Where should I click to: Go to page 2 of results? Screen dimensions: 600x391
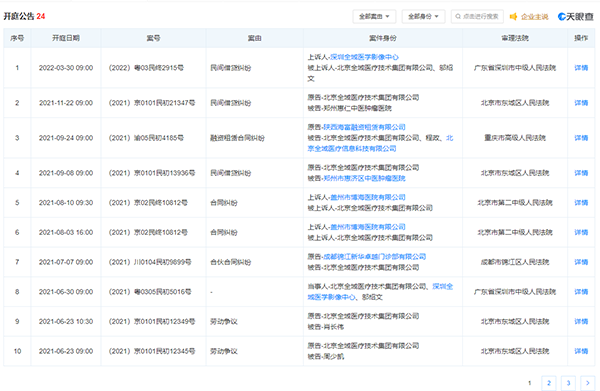coord(549,383)
